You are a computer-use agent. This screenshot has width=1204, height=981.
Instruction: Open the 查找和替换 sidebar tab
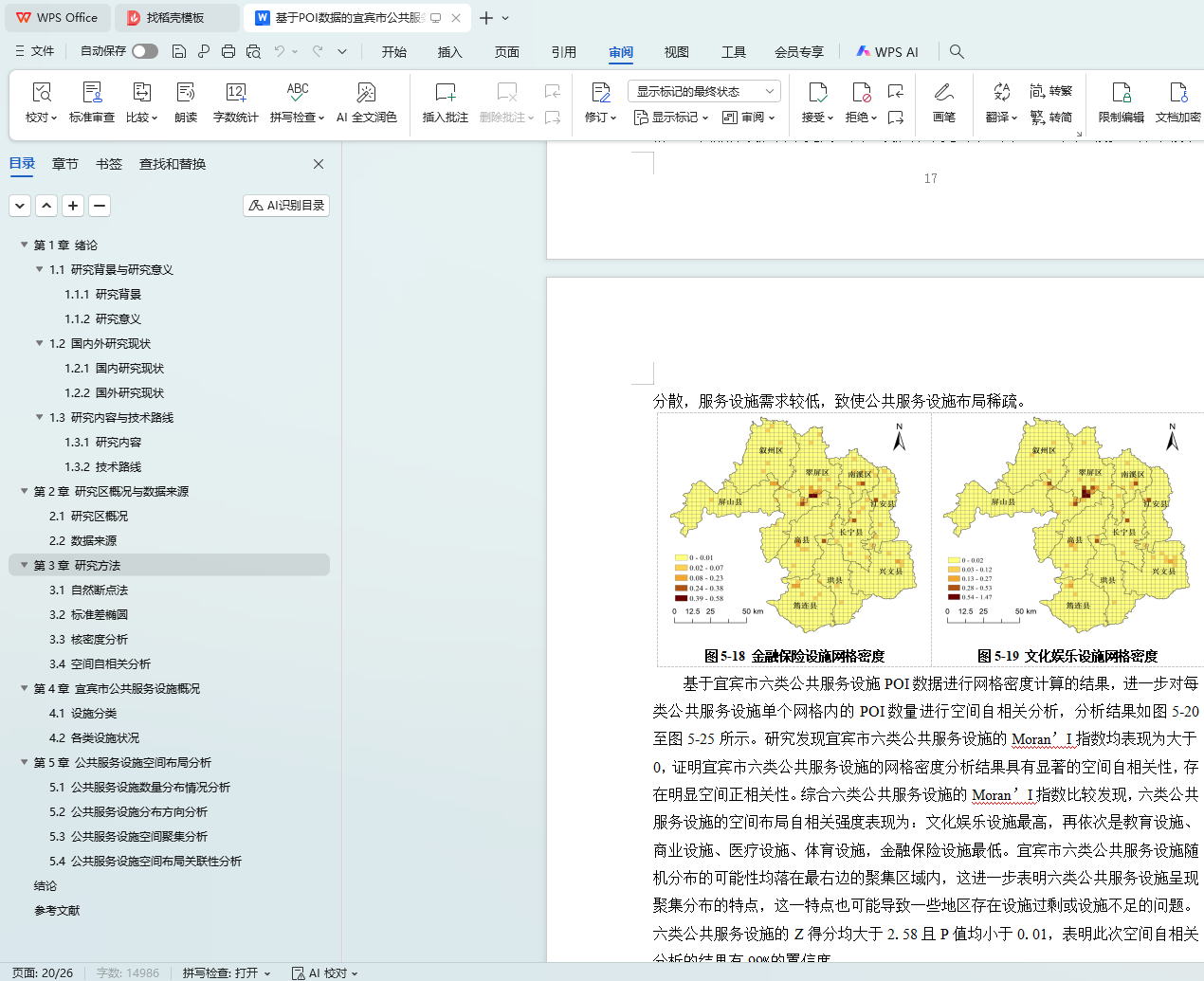coord(173,164)
